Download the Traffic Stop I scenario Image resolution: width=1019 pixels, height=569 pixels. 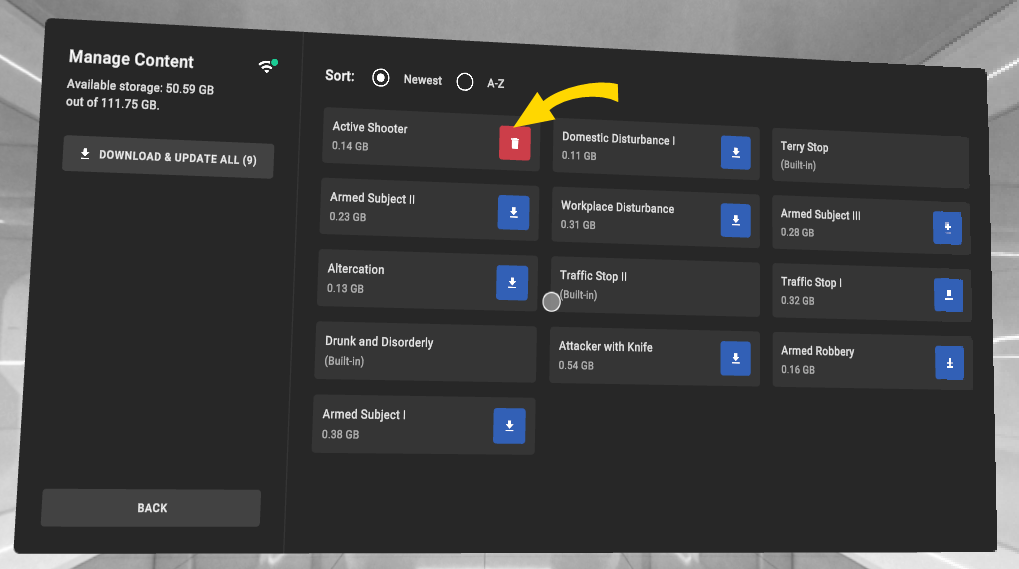pos(948,295)
